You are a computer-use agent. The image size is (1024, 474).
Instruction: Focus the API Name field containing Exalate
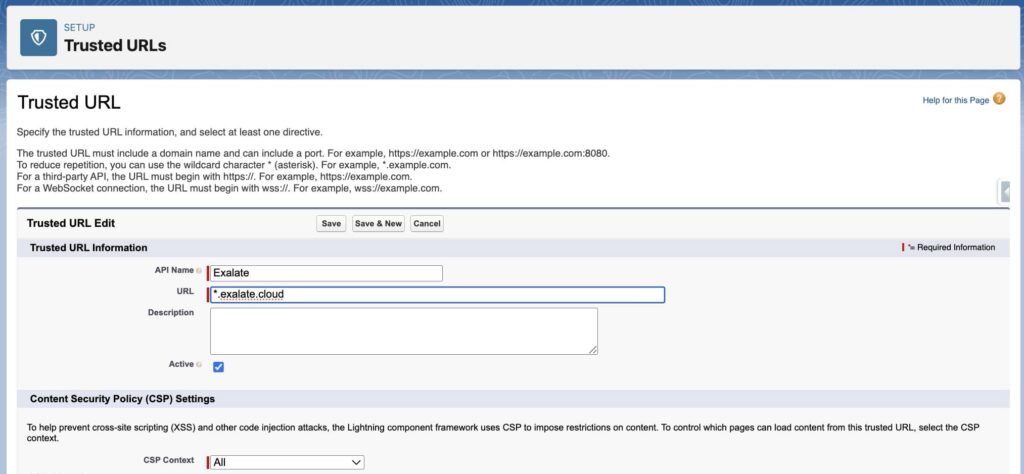tap(326, 273)
